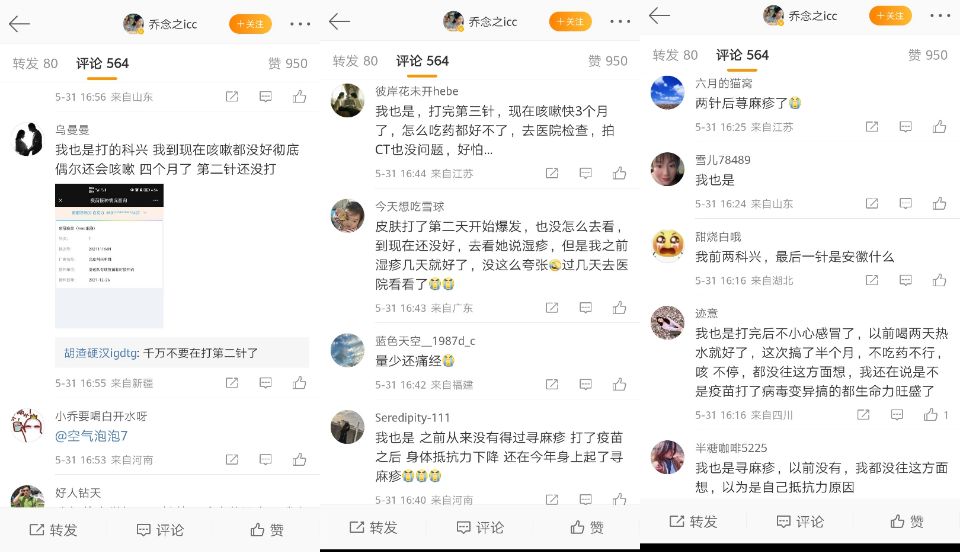The width and height of the screenshot is (960, 552).
Task: Reply to 六月的猫窝 comment
Action: click(x=906, y=127)
